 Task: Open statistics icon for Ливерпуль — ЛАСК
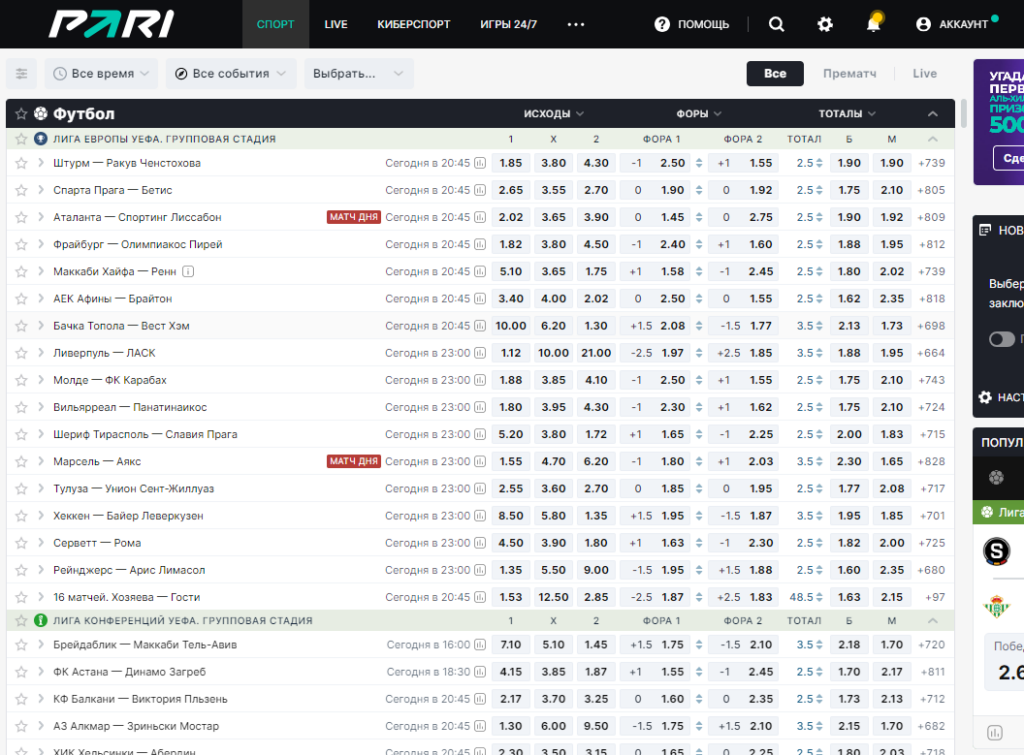click(480, 353)
